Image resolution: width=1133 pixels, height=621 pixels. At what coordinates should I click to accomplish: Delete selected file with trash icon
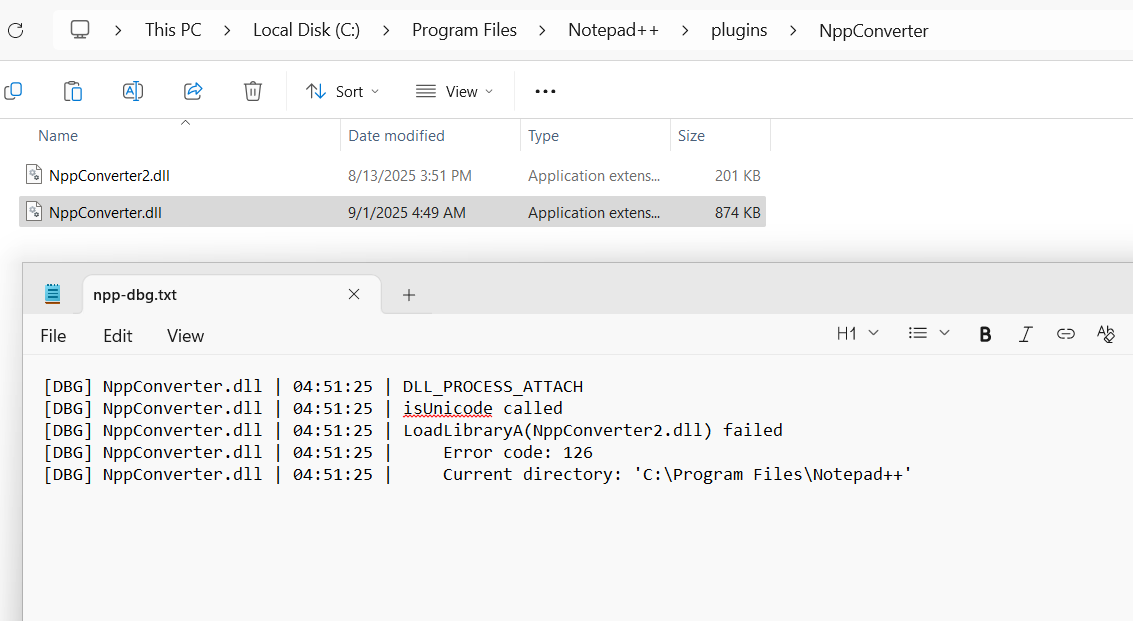(253, 91)
